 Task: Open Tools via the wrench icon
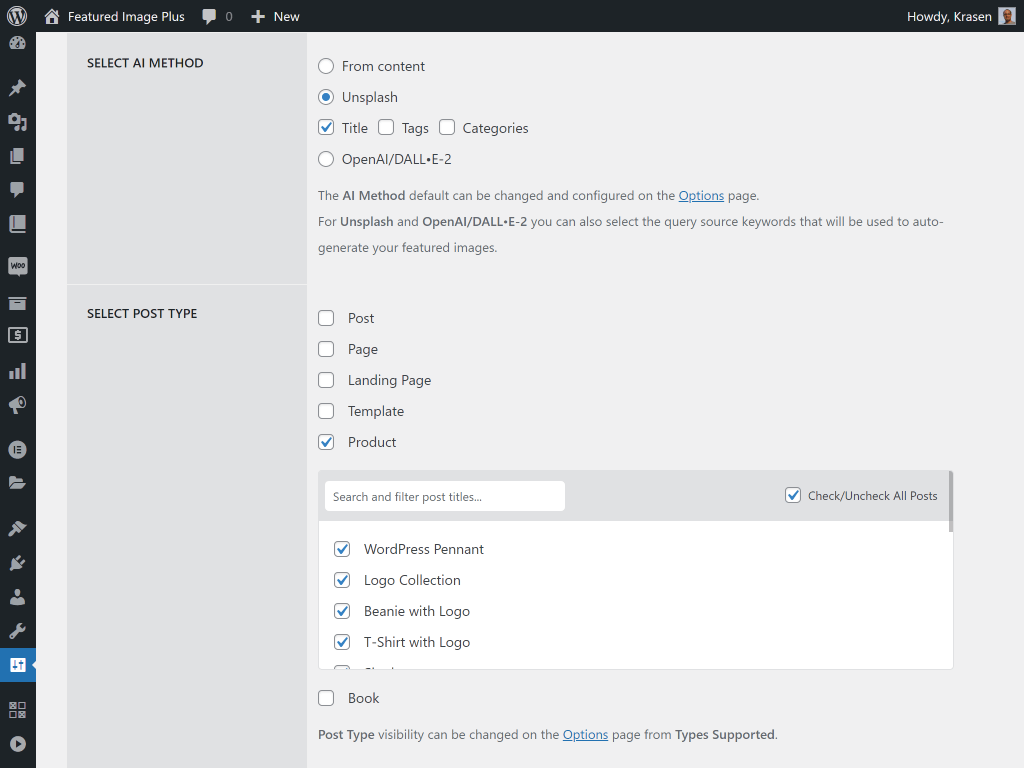18,631
